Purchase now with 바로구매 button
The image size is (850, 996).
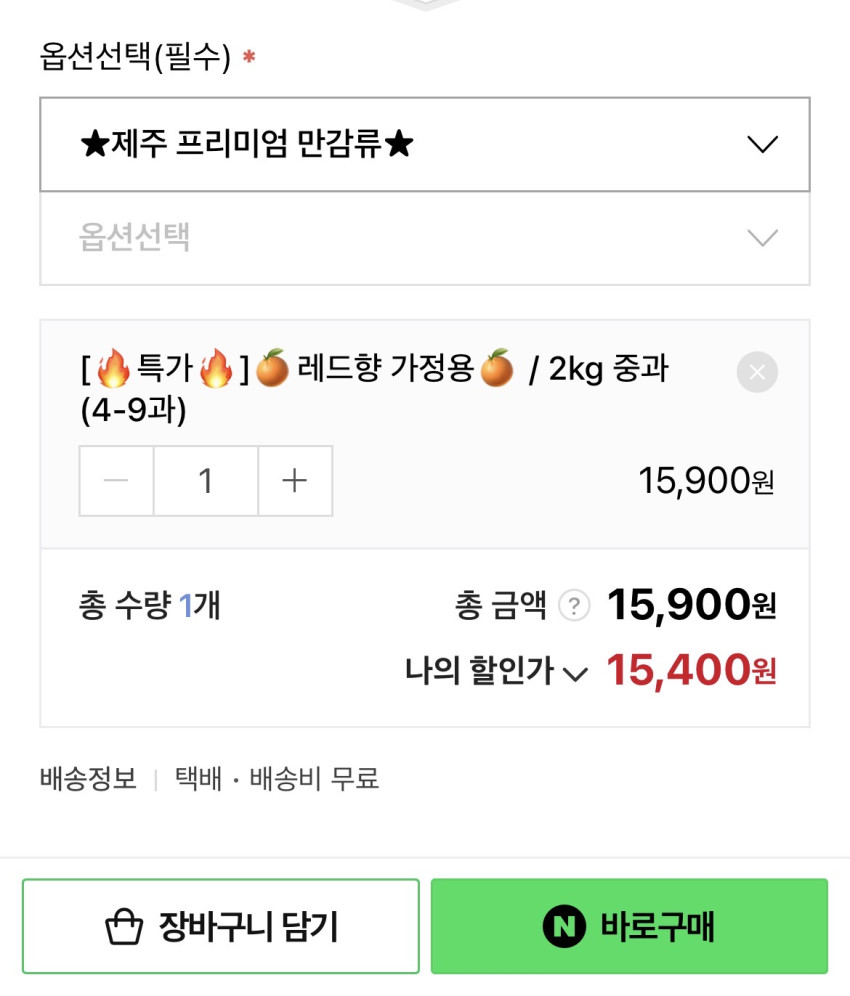click(629, 926)
